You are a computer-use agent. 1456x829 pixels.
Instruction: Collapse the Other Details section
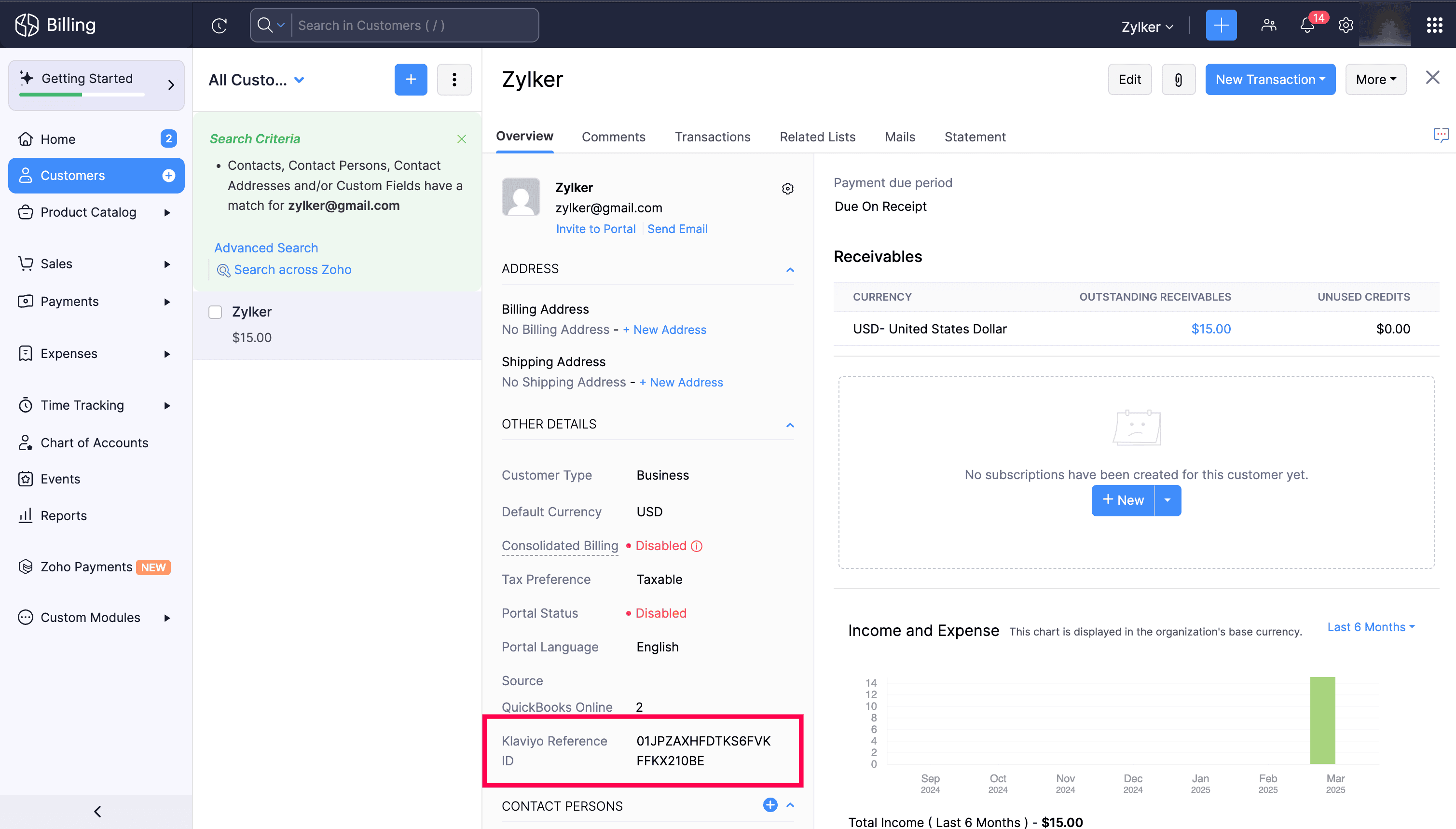click(x=789, y=425)
